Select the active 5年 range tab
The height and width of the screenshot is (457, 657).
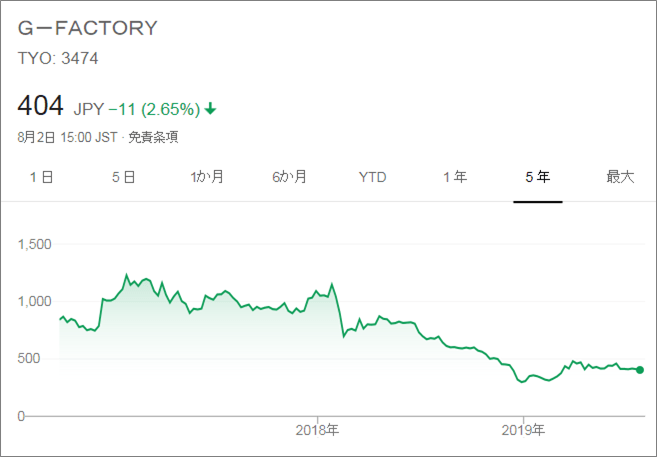(x=538, y=177)
